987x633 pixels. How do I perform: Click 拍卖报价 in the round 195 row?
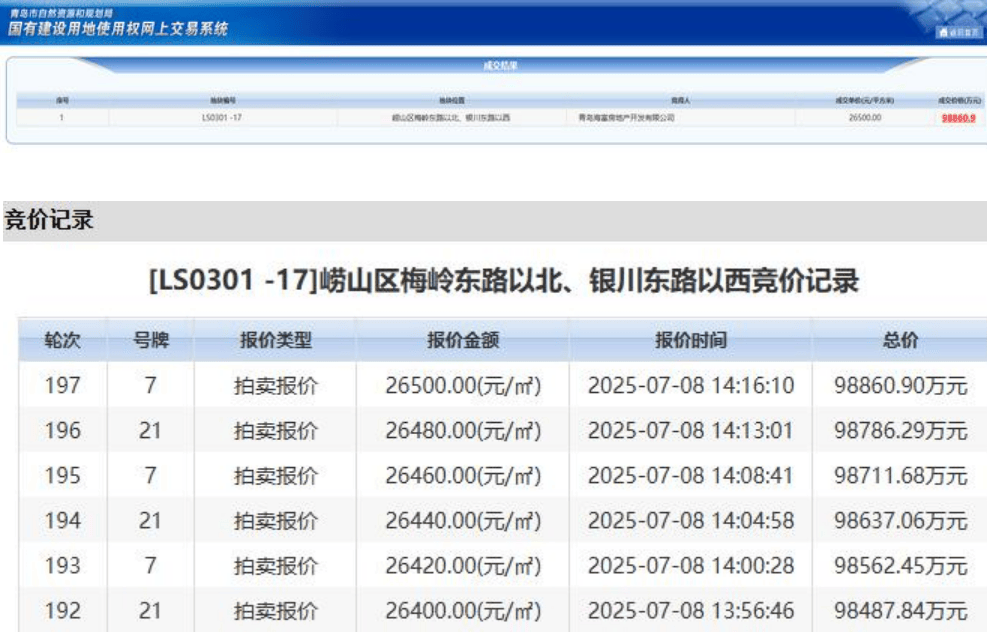(276, 476)
